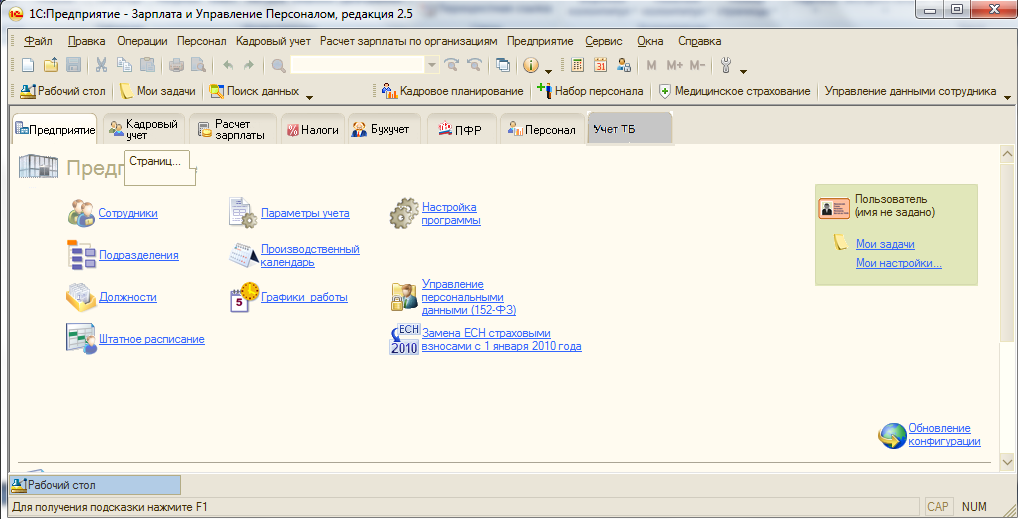Image resolution: width=1018 pixels, height=519 pixels.
Task: Click the Paste clipboard icon
Action: pyautogui.click(x=147, y=65)
